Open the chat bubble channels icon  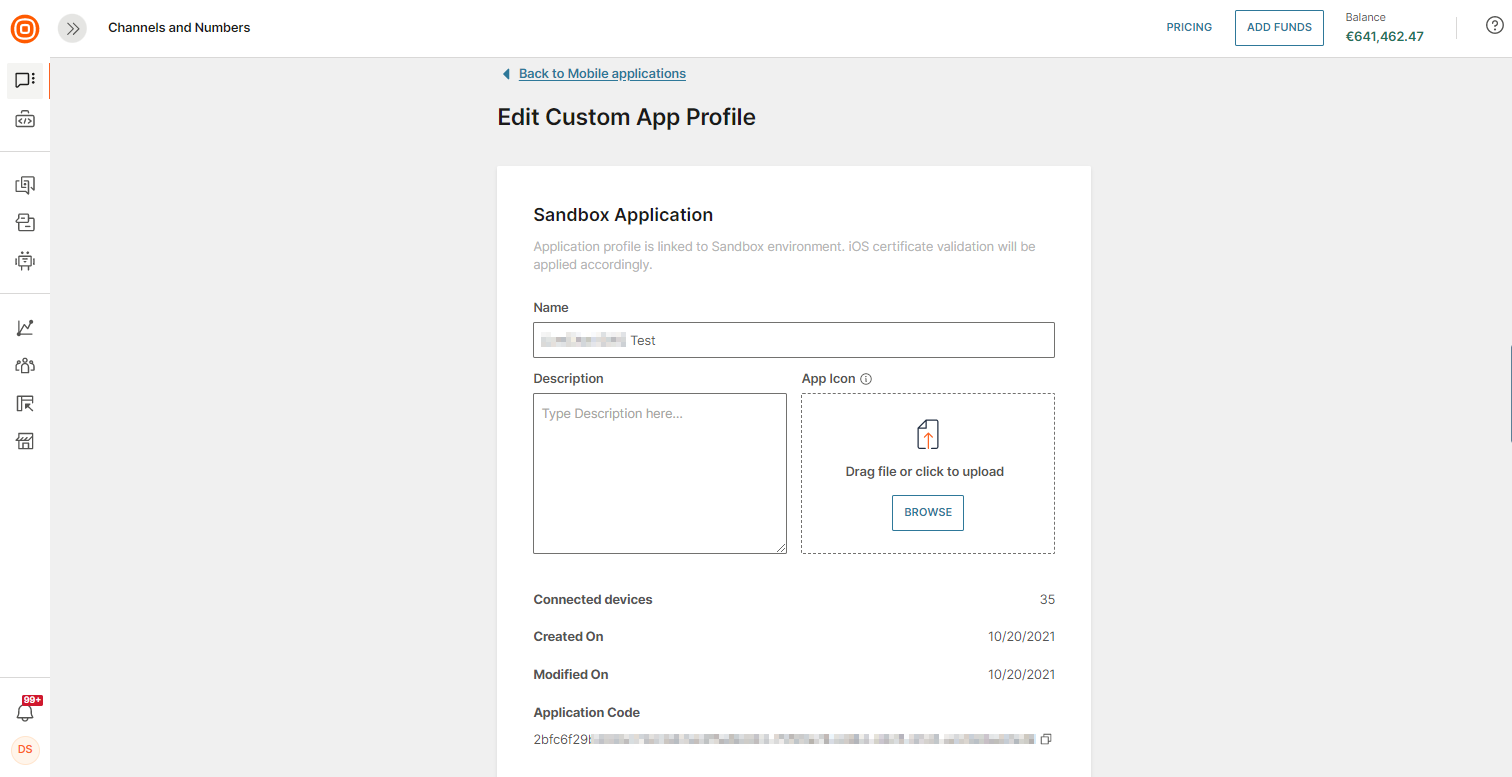point(25,80)
